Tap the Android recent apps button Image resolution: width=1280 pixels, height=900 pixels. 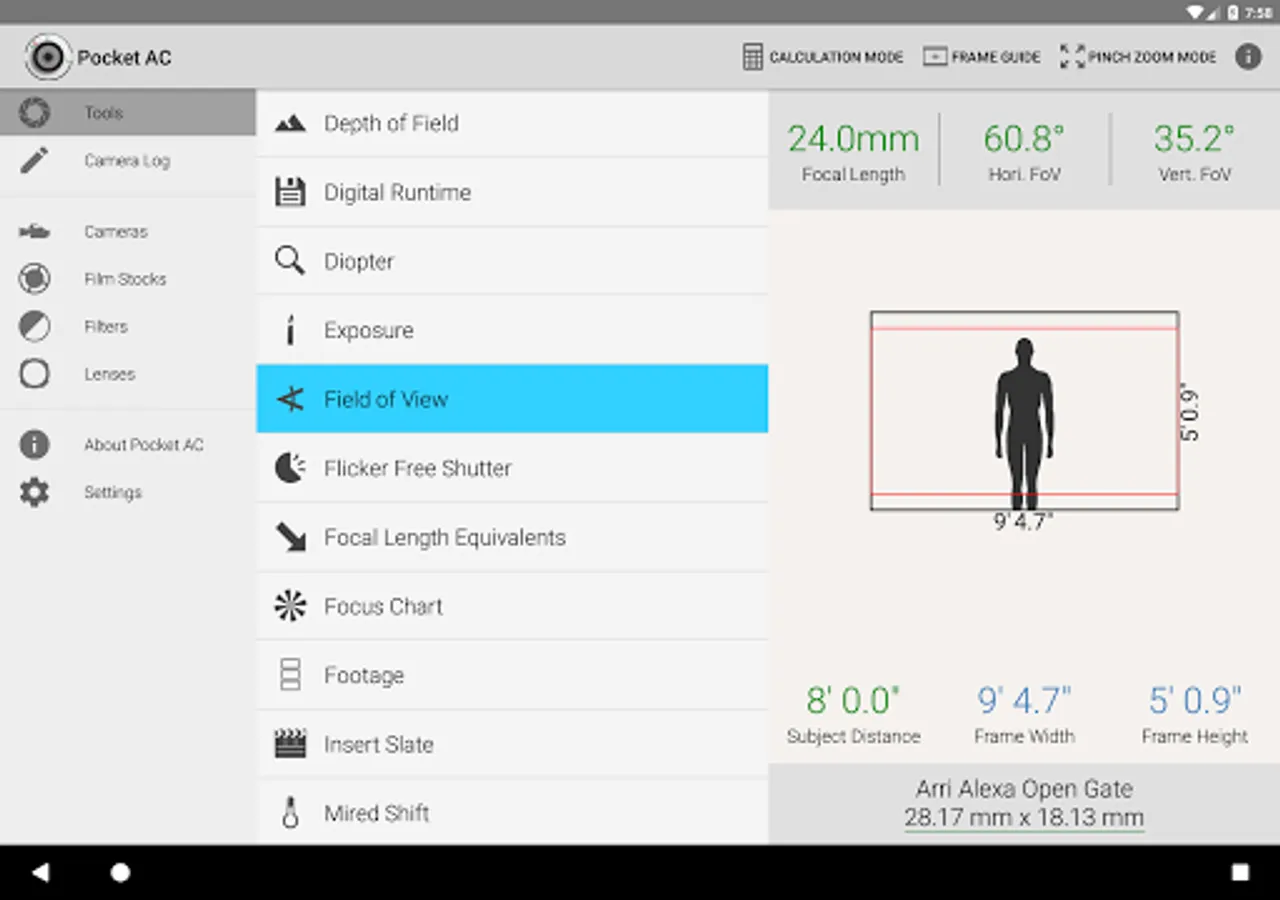pos(1240,872)
